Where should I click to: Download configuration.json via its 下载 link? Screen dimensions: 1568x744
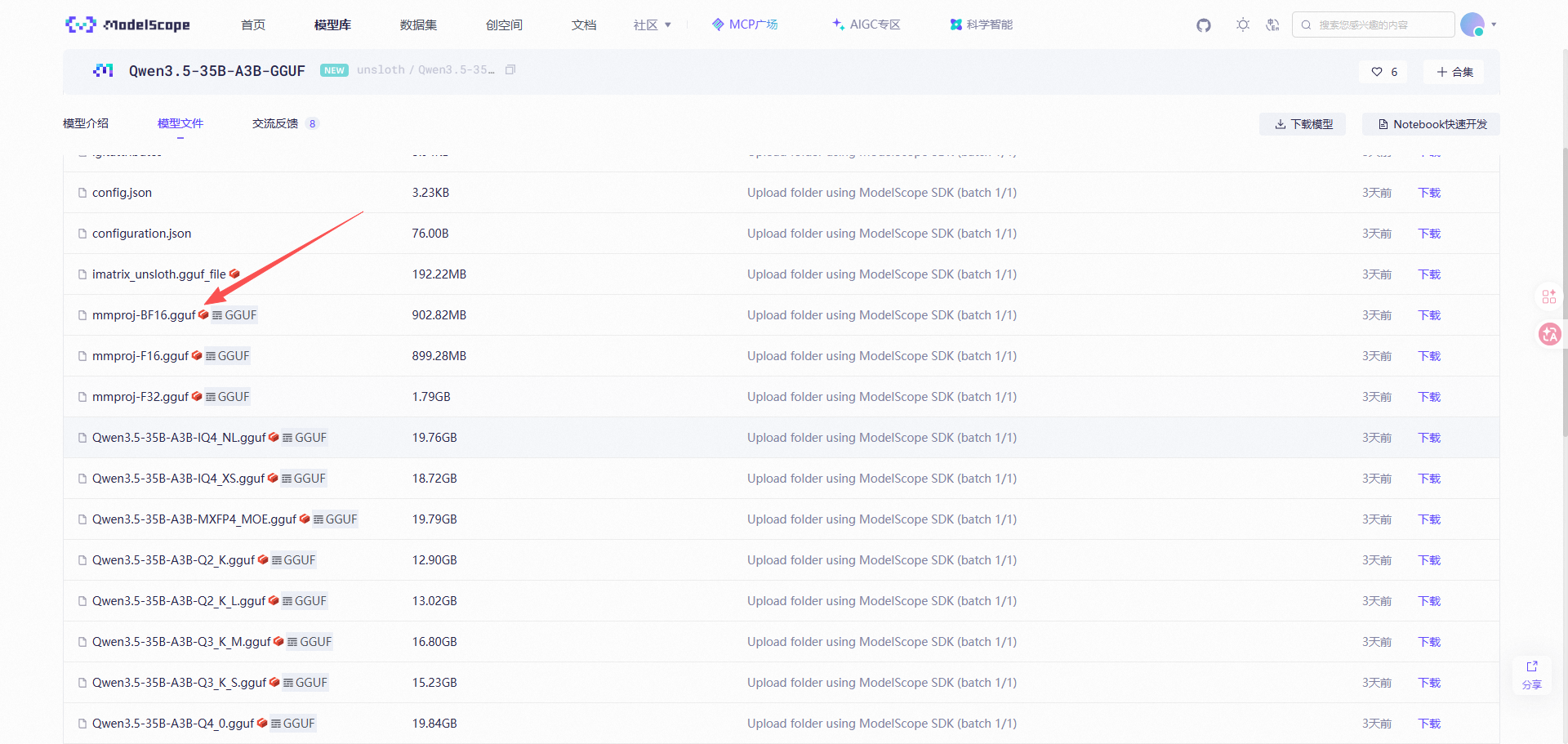pos(1429,234)
